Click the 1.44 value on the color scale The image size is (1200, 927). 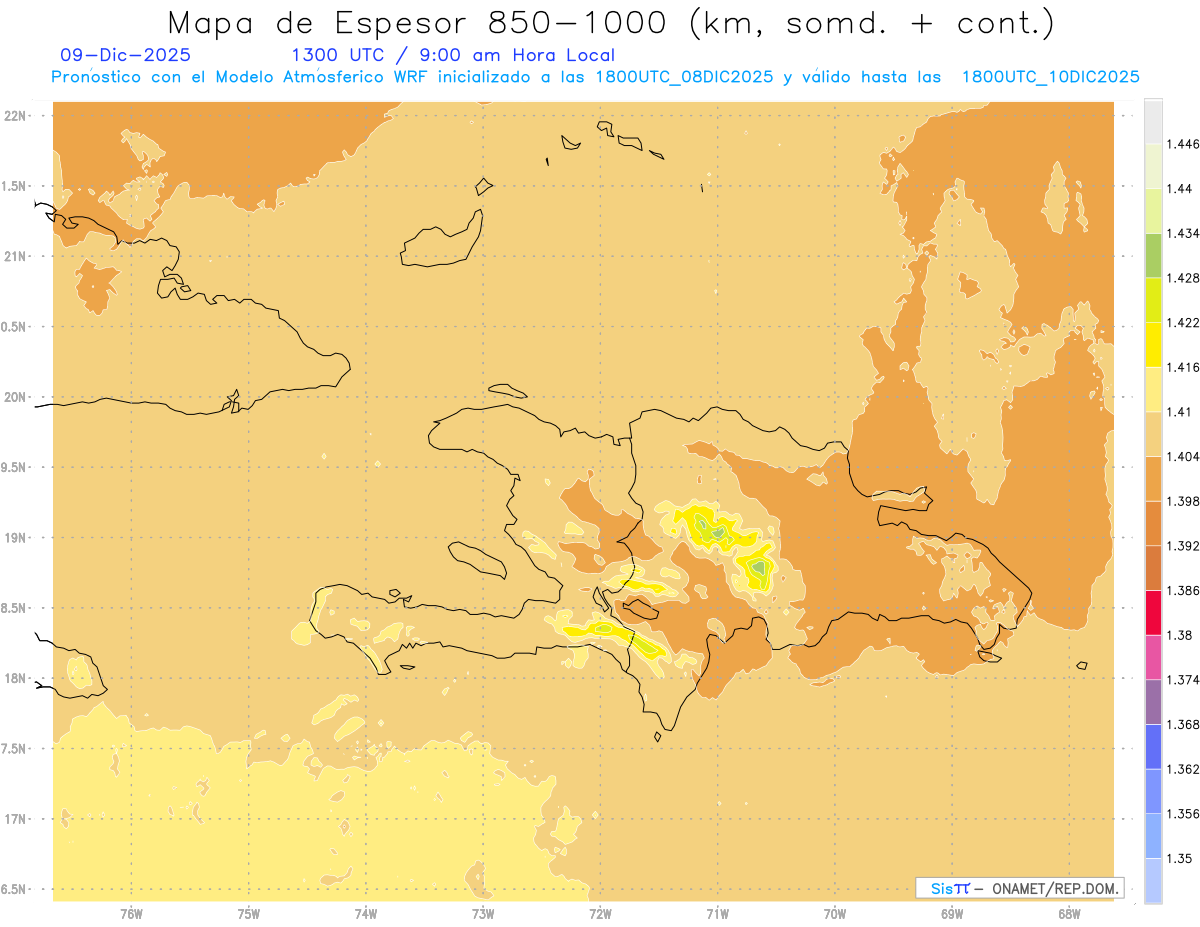point(1178,188)
